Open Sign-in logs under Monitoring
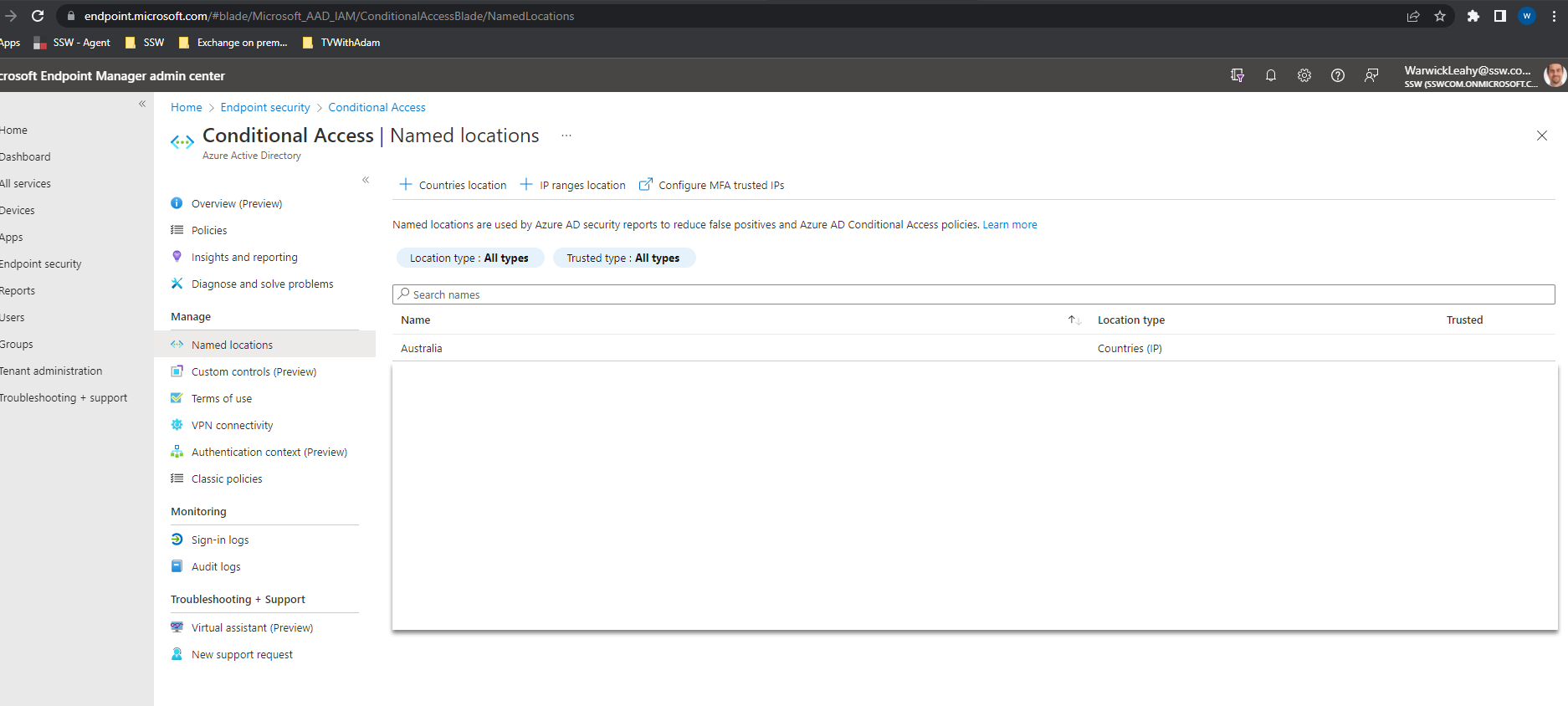 220,540
